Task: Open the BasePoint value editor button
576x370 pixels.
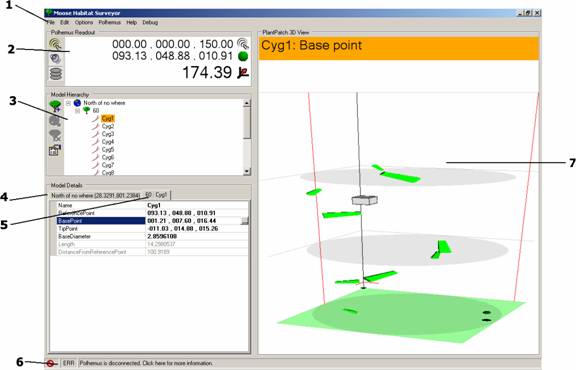Action: coord(245,221)
